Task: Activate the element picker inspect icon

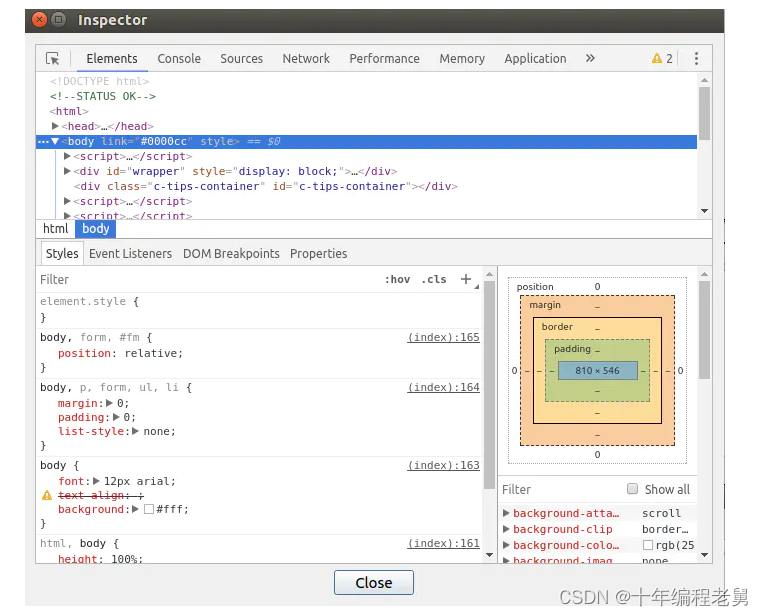Action: click(x=53, y=59)
